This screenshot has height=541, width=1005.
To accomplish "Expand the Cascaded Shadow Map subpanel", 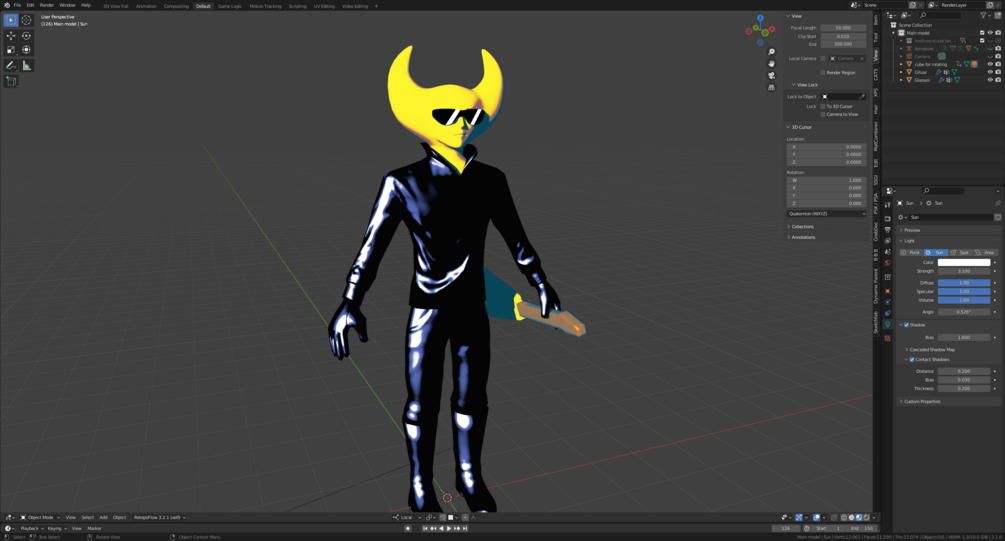I will point(931,350).
